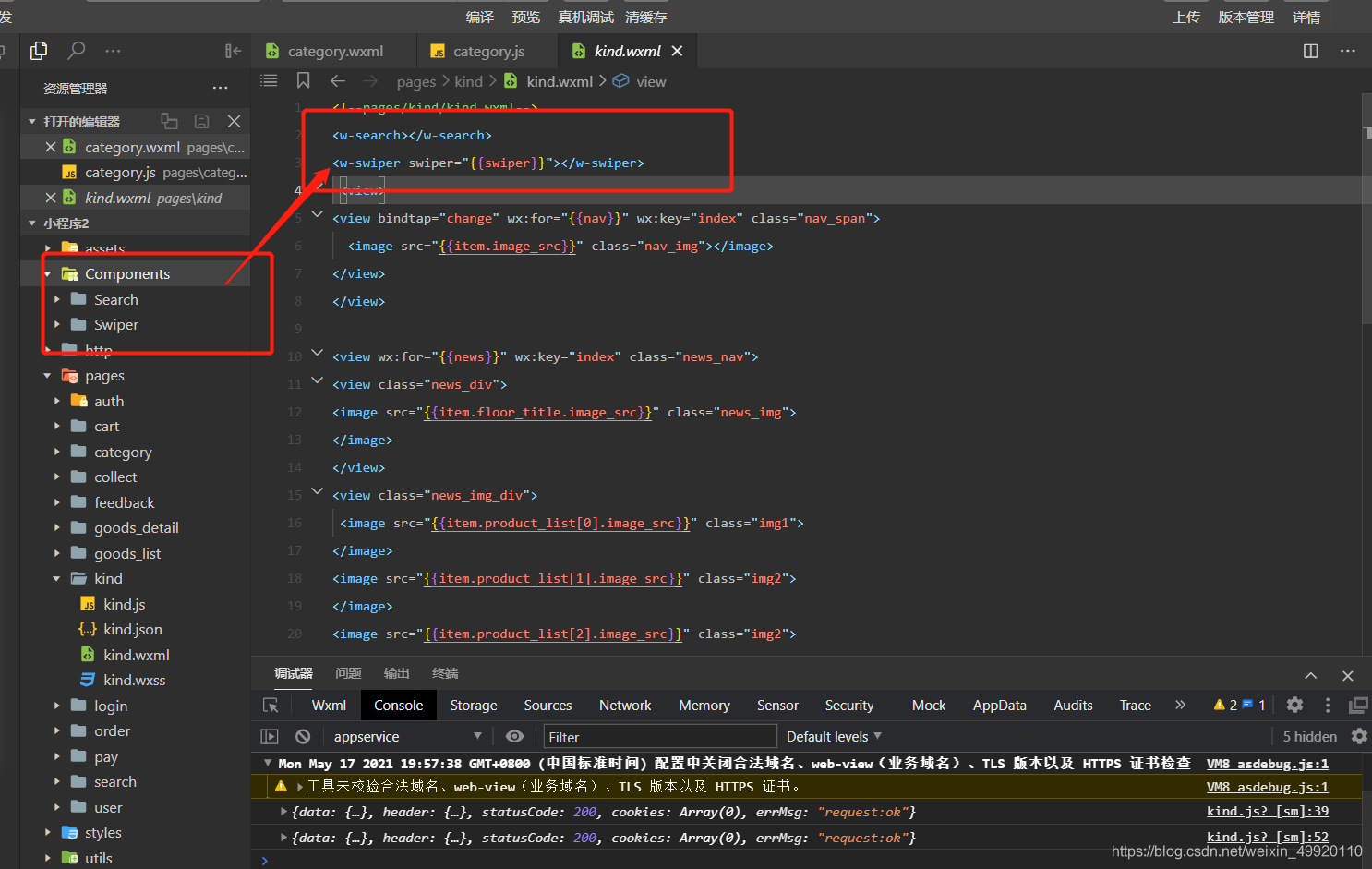Screen dimensions: 1372x869
Task: Open the Console tab
Action: [398, 706]
